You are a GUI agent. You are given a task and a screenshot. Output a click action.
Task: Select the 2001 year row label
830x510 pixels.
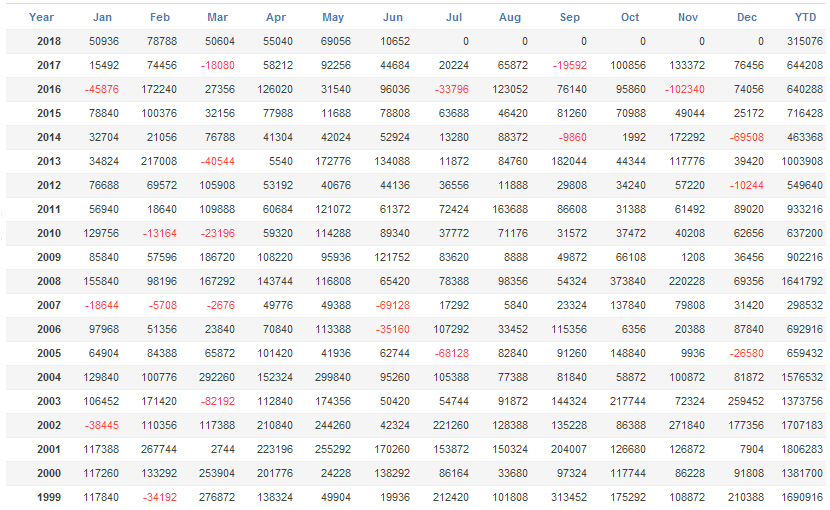tap(49, 449)
